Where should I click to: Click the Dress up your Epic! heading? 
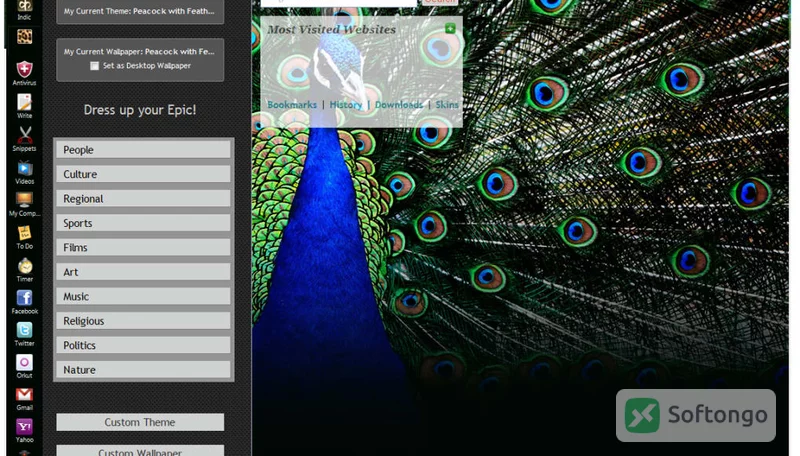[x=140, y=110]
